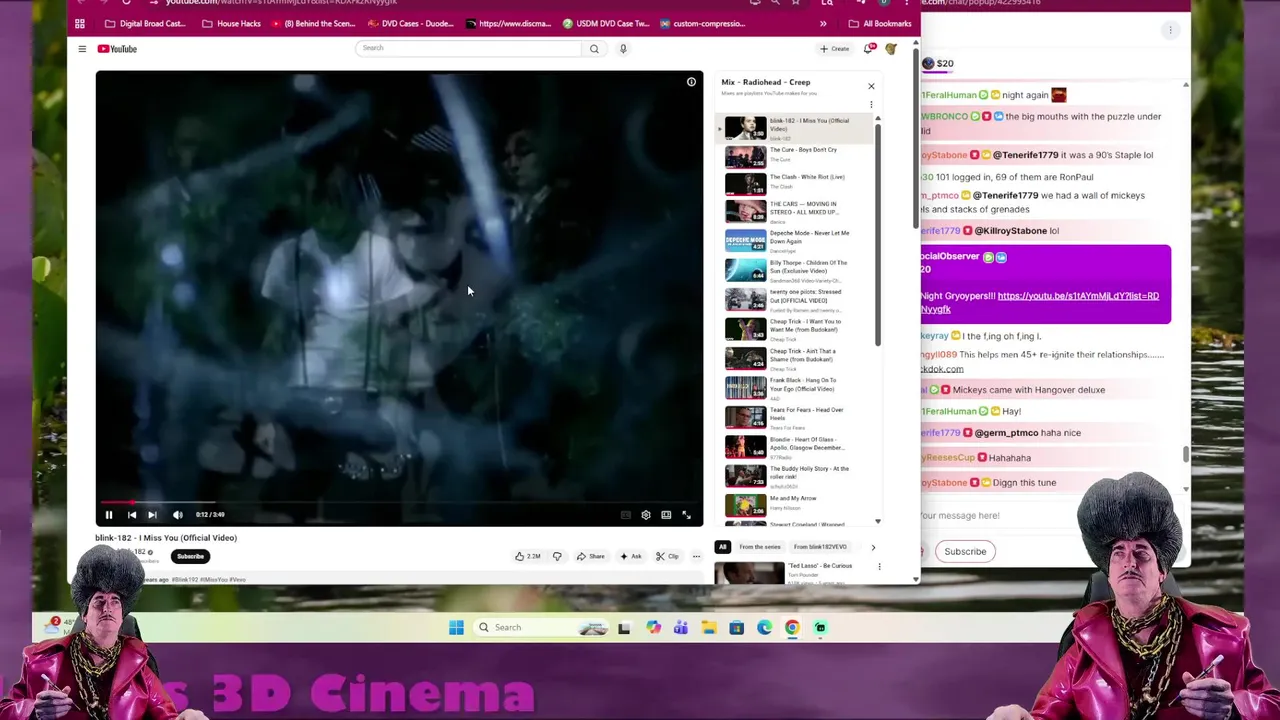Select Blondie - Heart Of Glass playlist item

point(795,446)
